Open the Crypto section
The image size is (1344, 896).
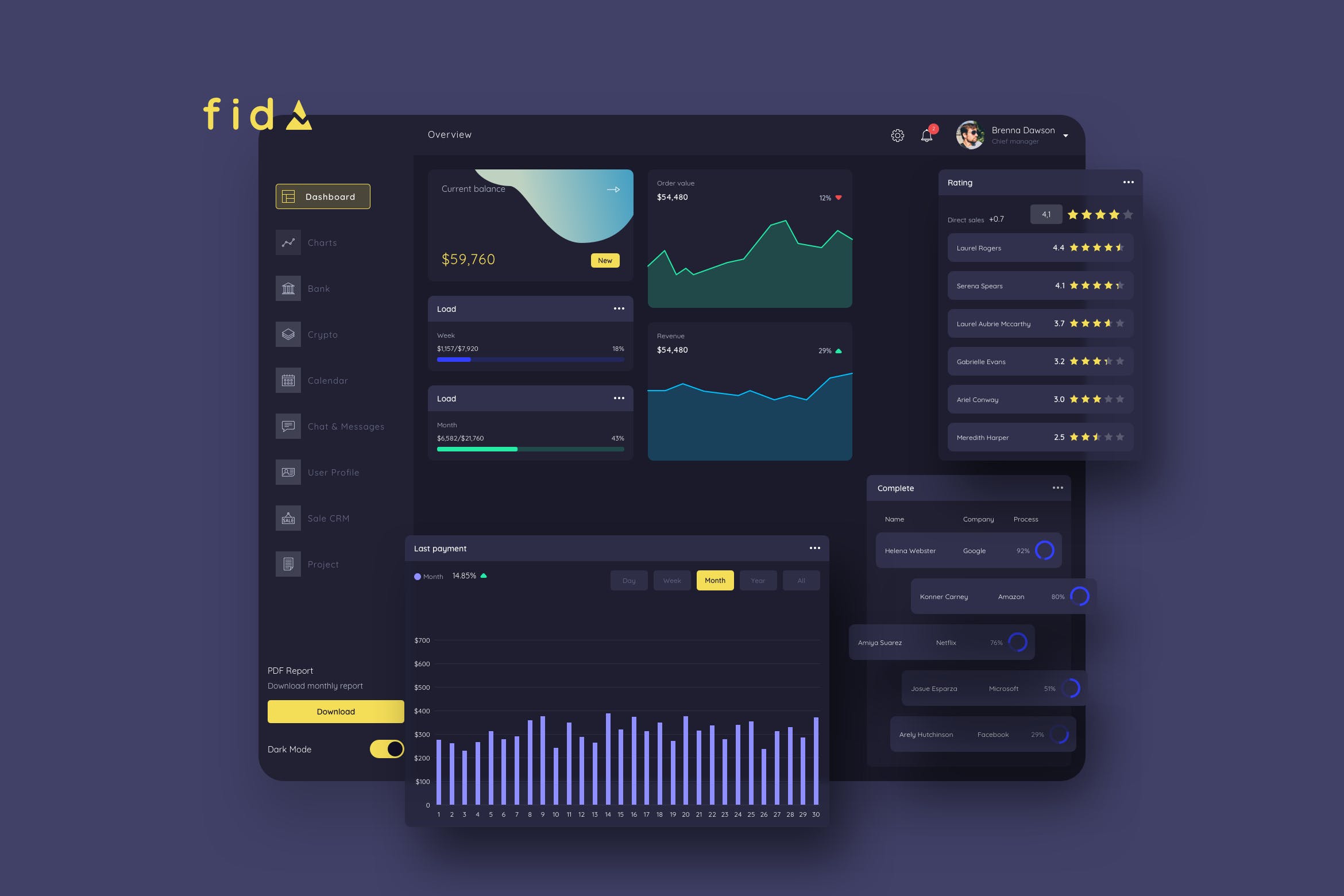[x=323, y=334]
